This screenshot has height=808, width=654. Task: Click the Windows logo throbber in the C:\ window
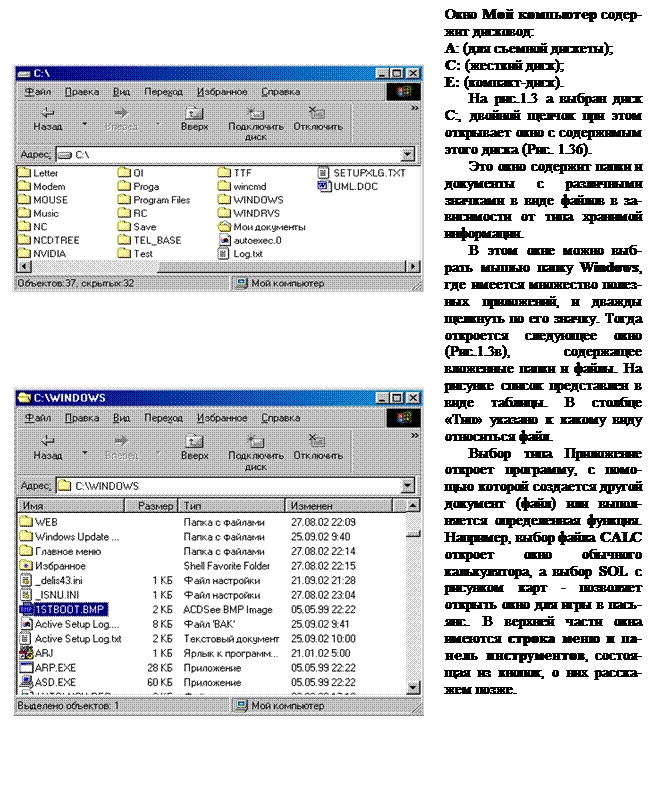[x=403, y=92]
